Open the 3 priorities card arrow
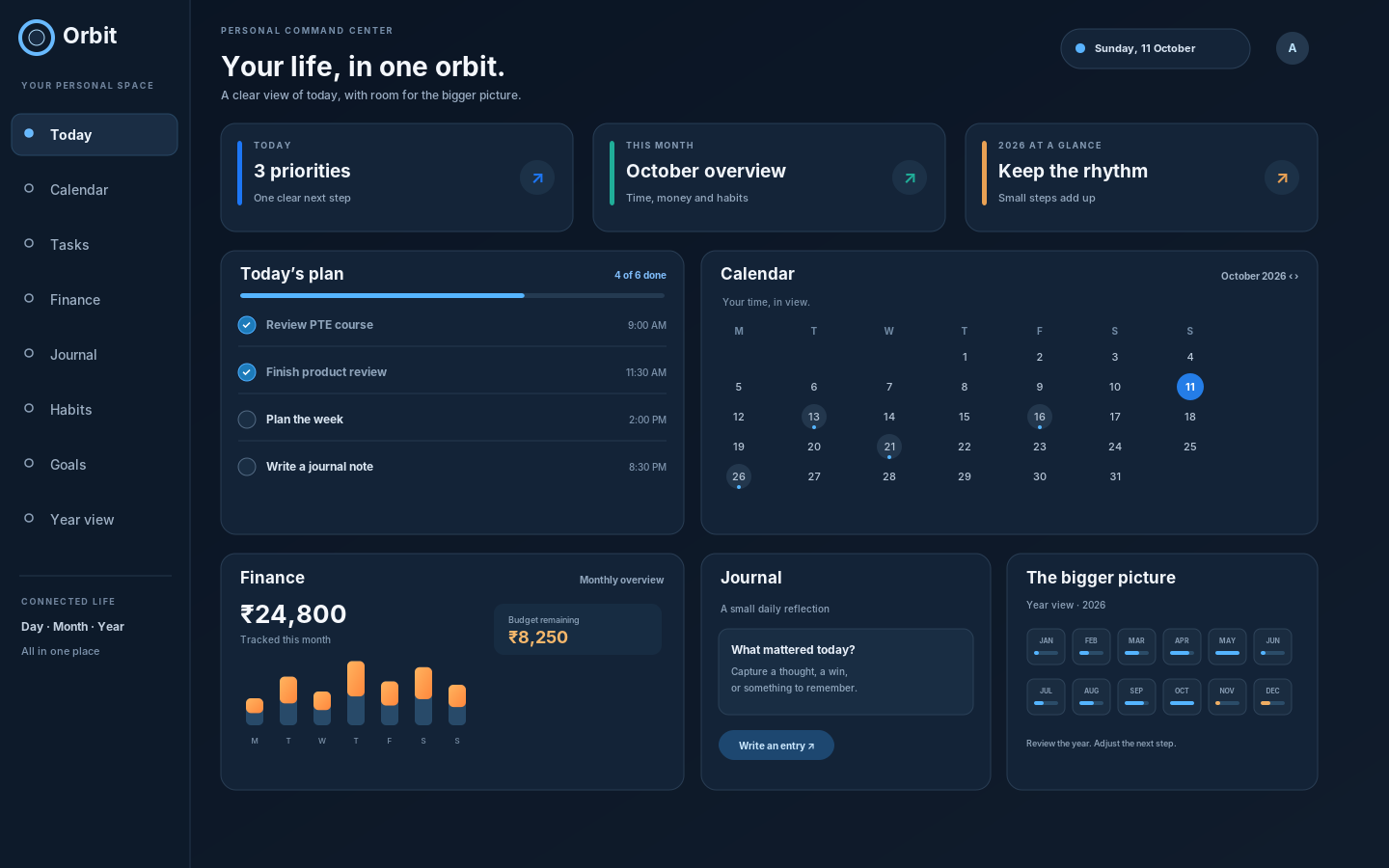 (x=537, y=177)
